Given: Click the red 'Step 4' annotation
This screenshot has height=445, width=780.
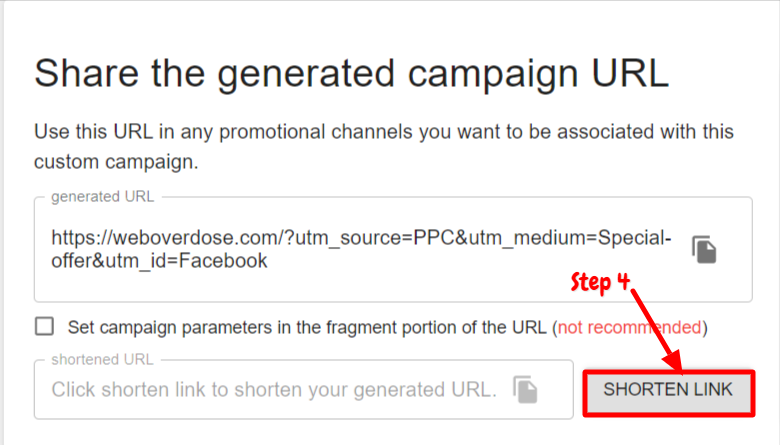Looking at the screenshot, I should coord(600,282).
